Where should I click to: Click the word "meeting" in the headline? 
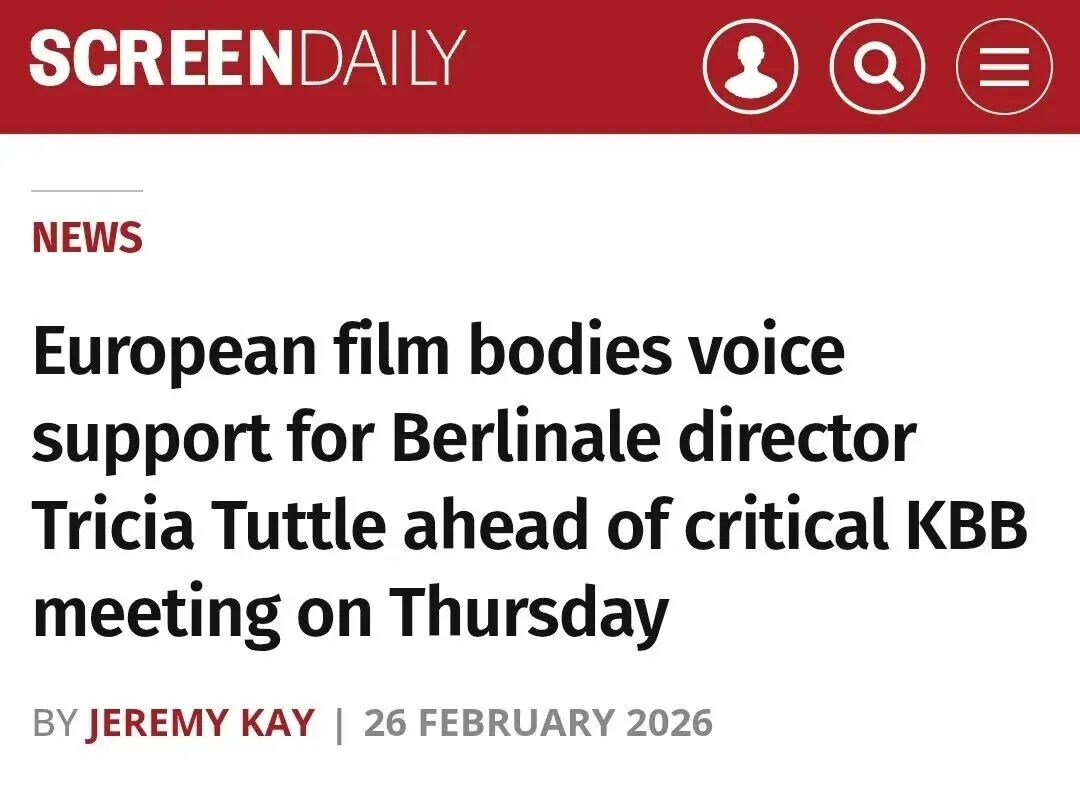157,613
